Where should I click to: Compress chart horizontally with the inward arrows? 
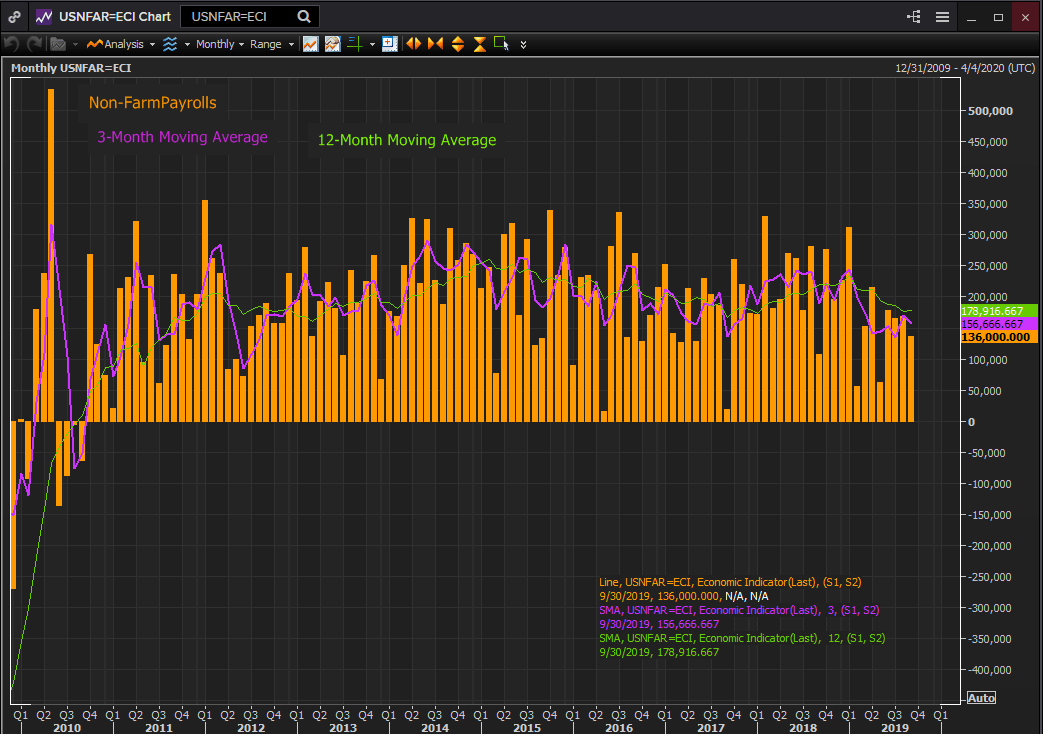pyautogui.click(x=435, y=44)
